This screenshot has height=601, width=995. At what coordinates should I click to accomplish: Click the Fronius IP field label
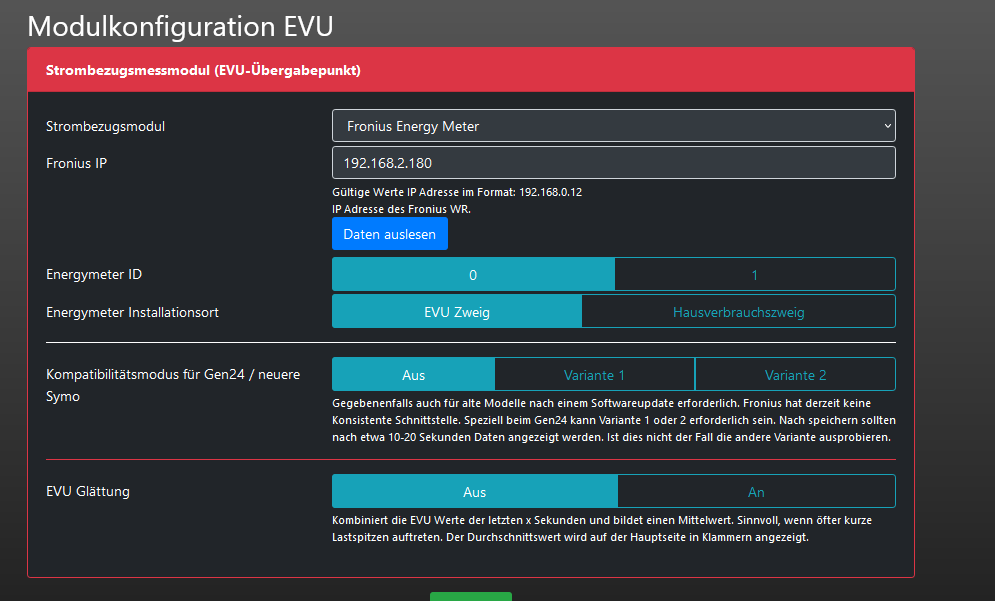point(77,162)
